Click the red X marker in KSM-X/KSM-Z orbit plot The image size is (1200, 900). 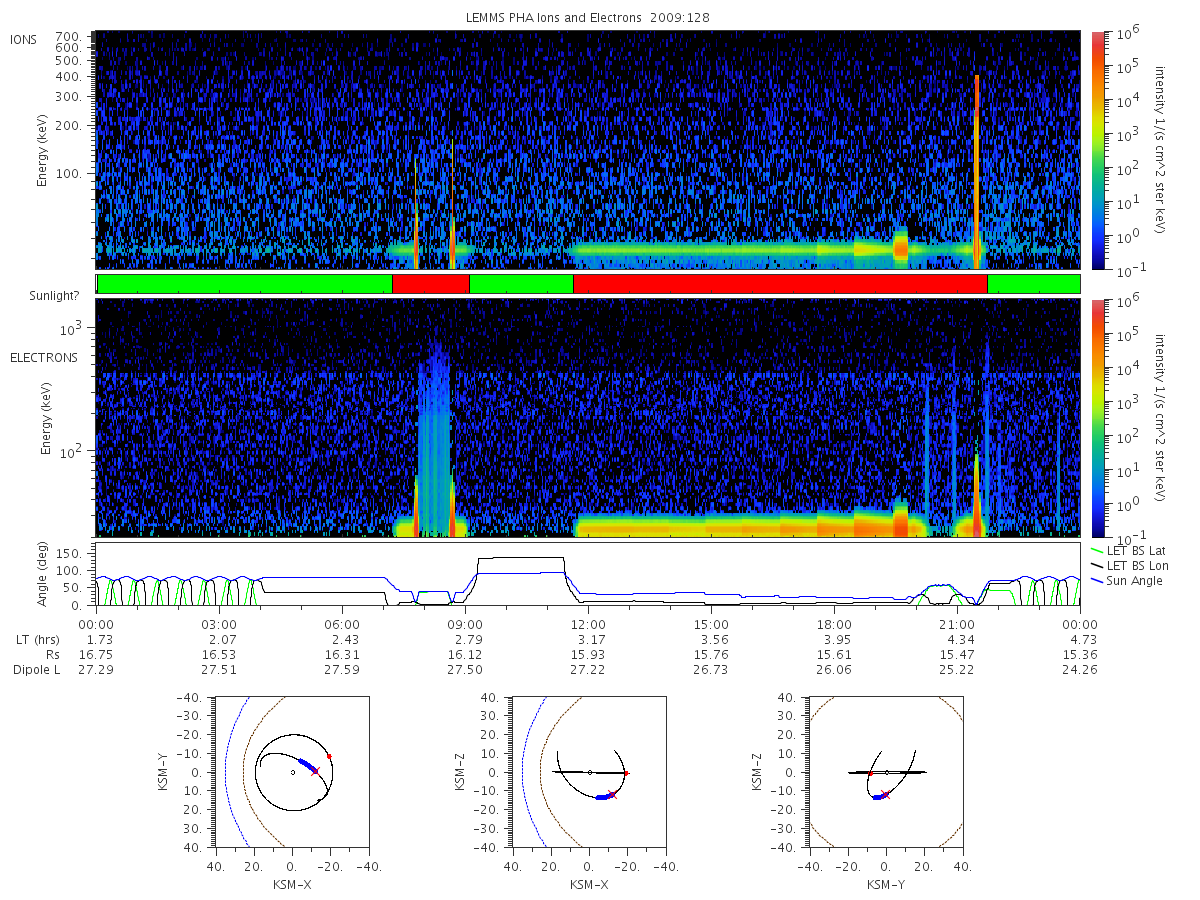pos(612,794)
